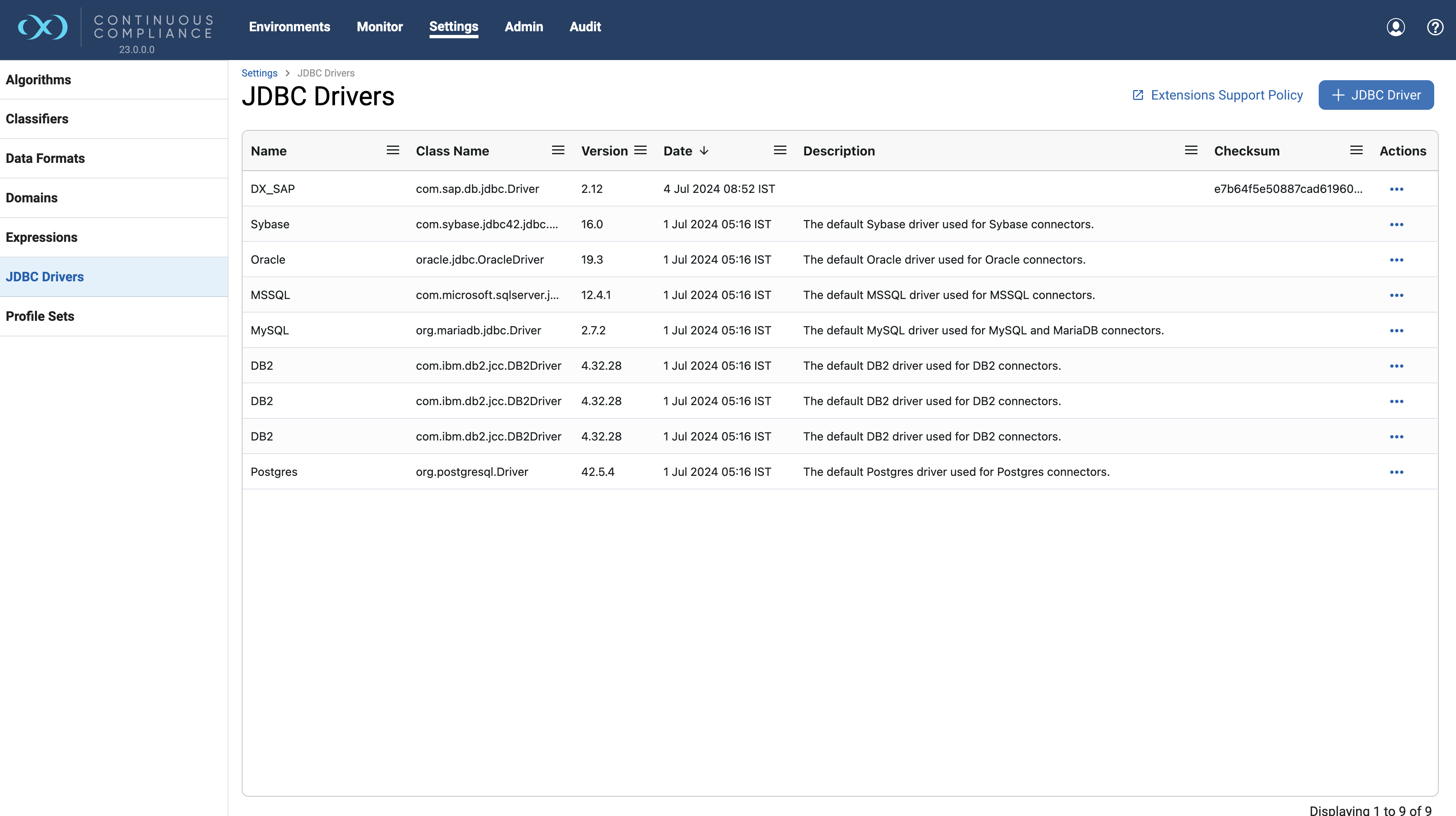Click the add JDBC Driver button
This screenshot has width=1456, height=816.
[x=1376, y=95]
